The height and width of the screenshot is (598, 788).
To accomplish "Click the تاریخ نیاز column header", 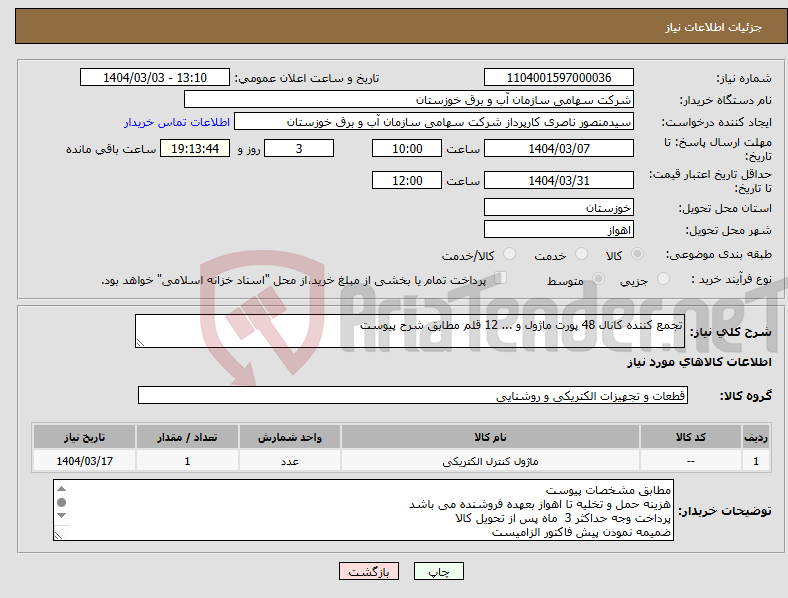I will pos(84,437).
